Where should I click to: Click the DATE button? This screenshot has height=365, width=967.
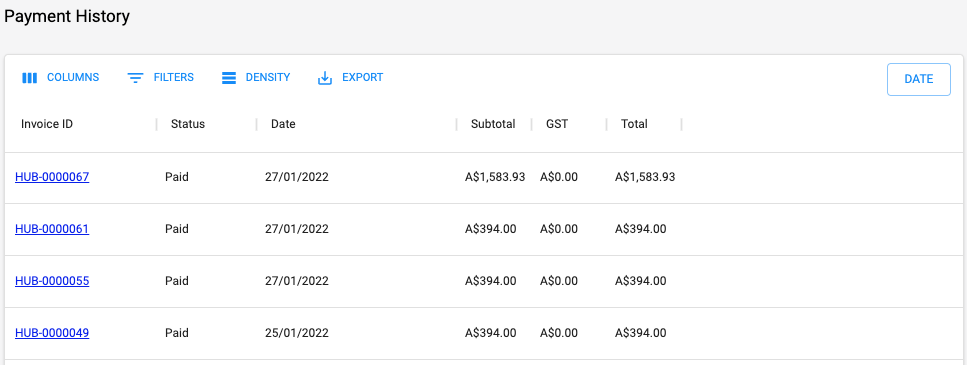click(x=918, y=80)
